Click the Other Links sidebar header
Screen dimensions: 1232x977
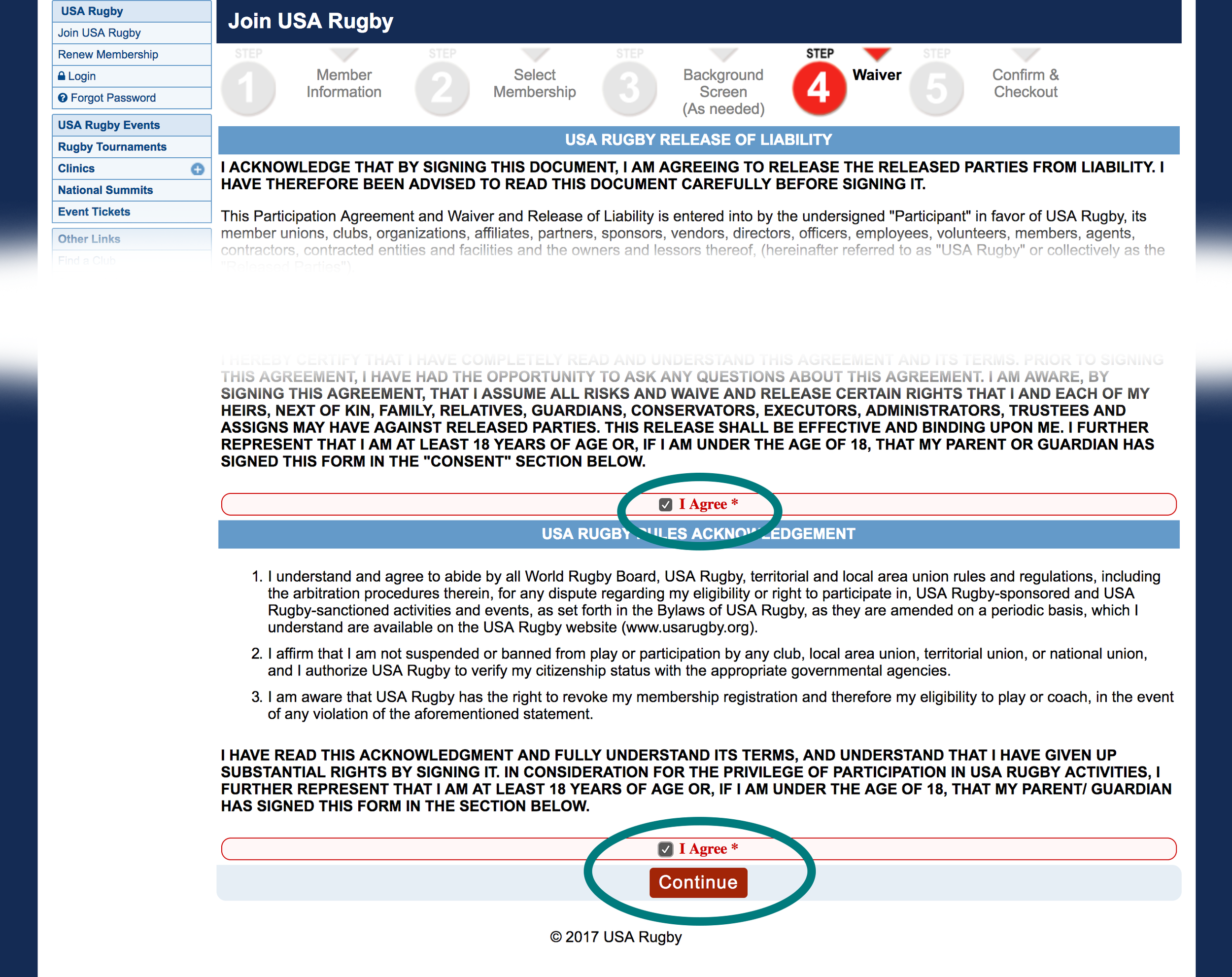[132, 239]
